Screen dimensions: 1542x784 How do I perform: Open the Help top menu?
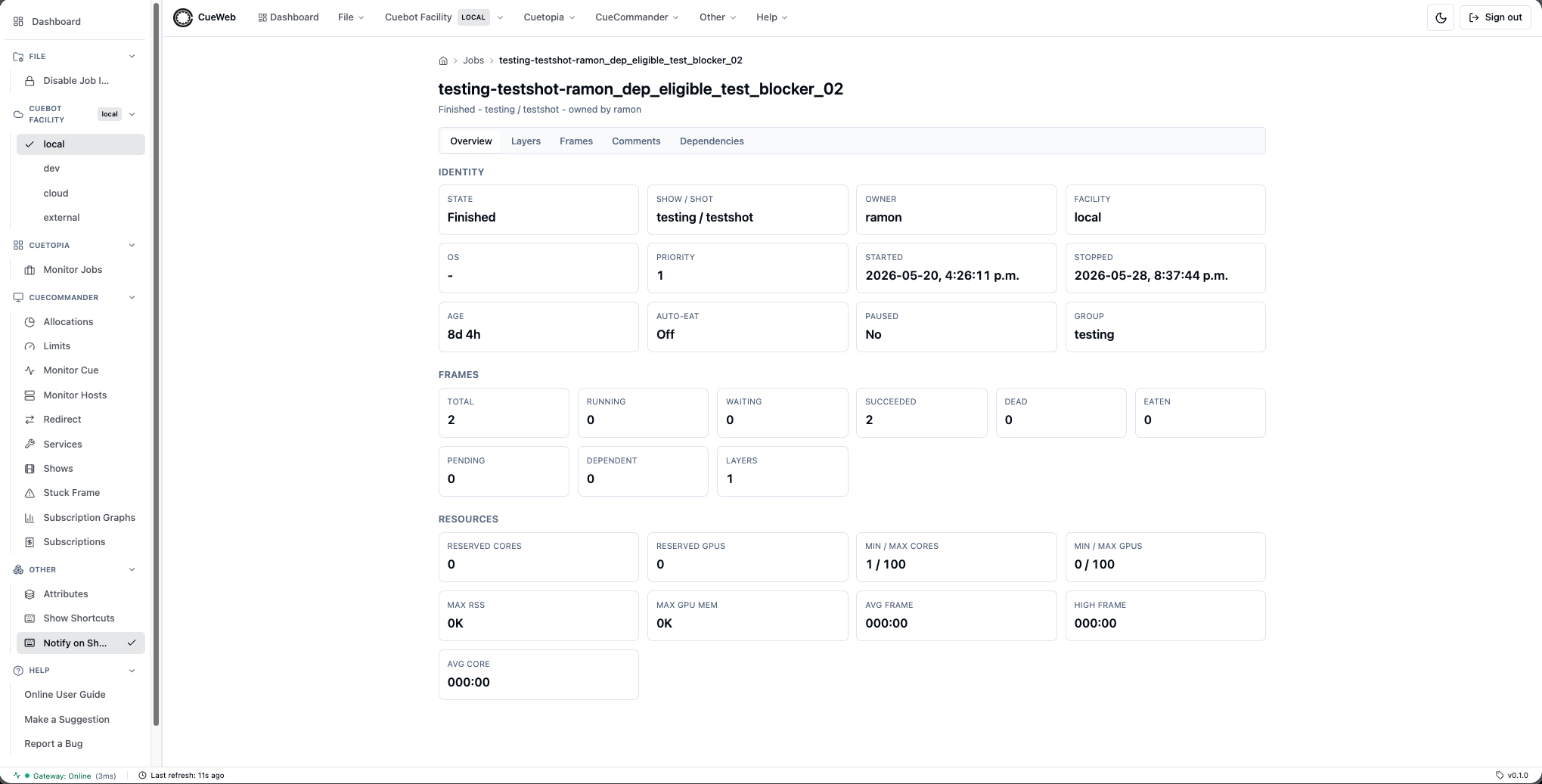coord(771,17)
